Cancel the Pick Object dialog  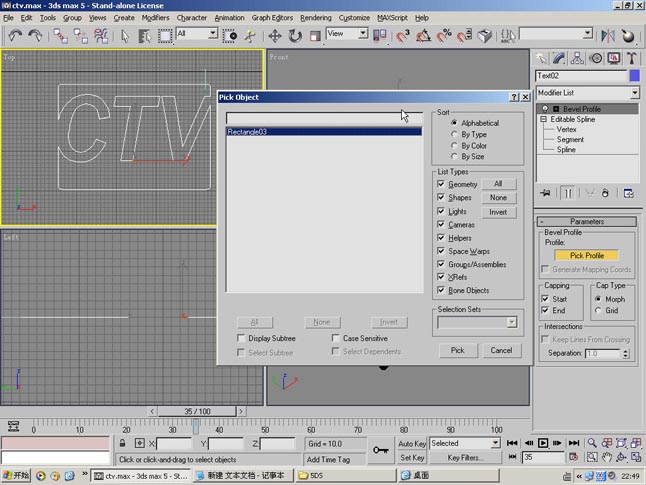point(501,350)
